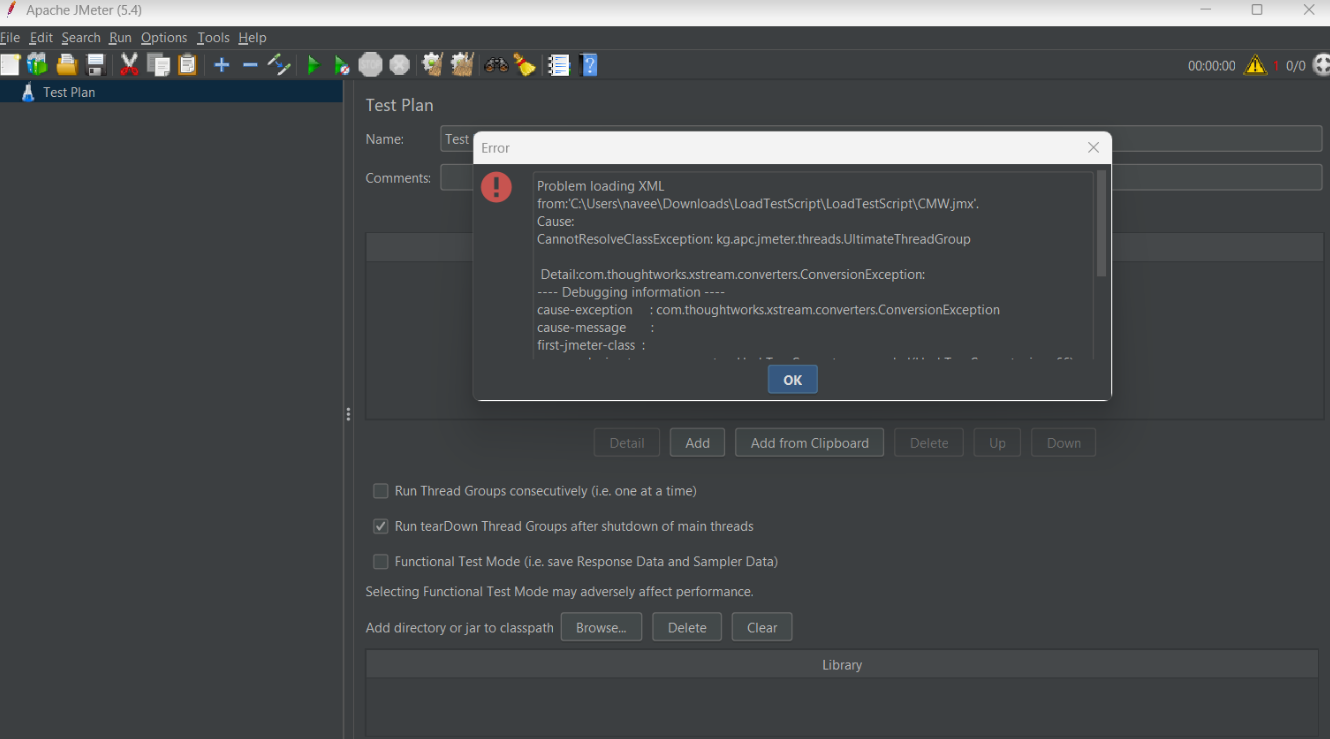Click the Paste clipboard icon

187,65
